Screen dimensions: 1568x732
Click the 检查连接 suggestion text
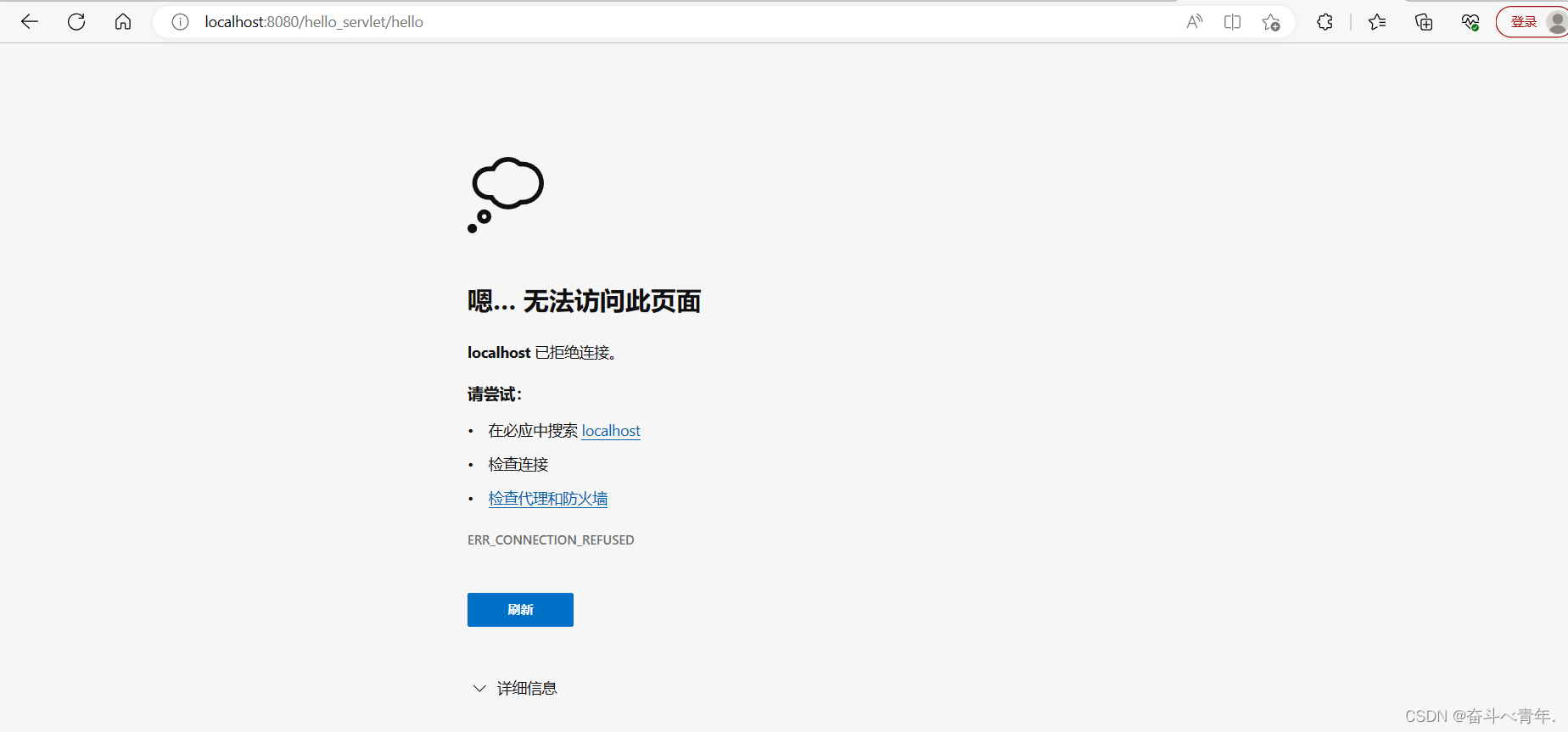click(518, 465)
